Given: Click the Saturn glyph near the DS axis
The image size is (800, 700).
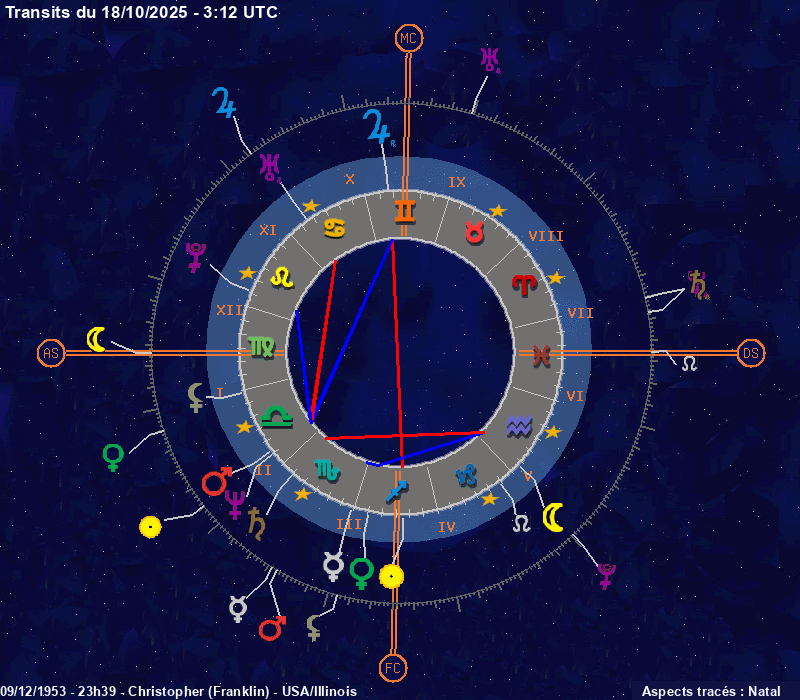Looking at the screenshot, I should [x=698, y=285].
